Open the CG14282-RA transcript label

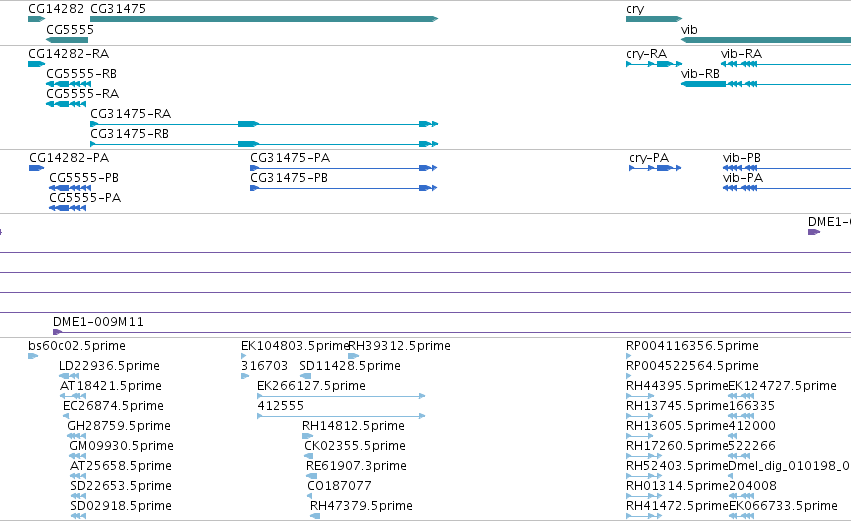pos(68,54)
